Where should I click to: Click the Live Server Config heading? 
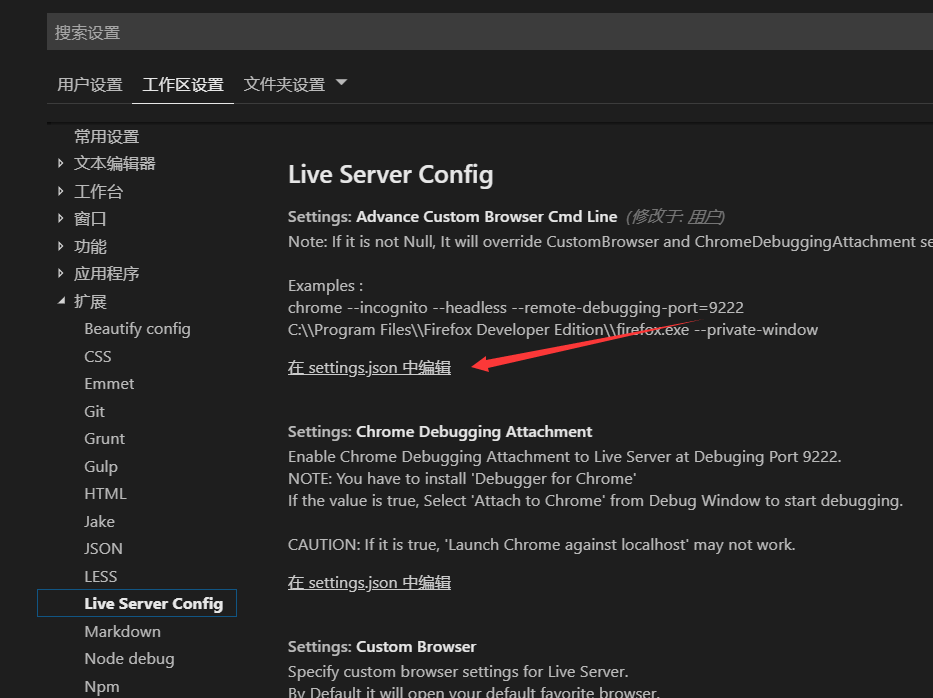[x=390, y=175]
